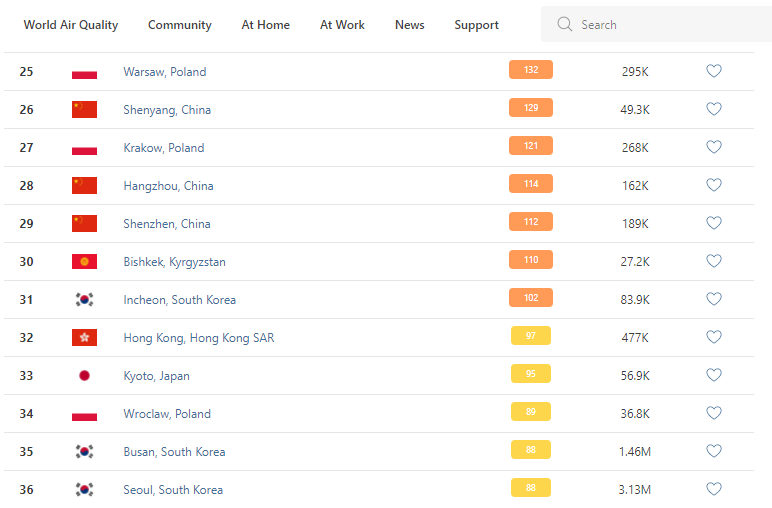Click the South Korea flag beside Incheon

tap(84, 299)
